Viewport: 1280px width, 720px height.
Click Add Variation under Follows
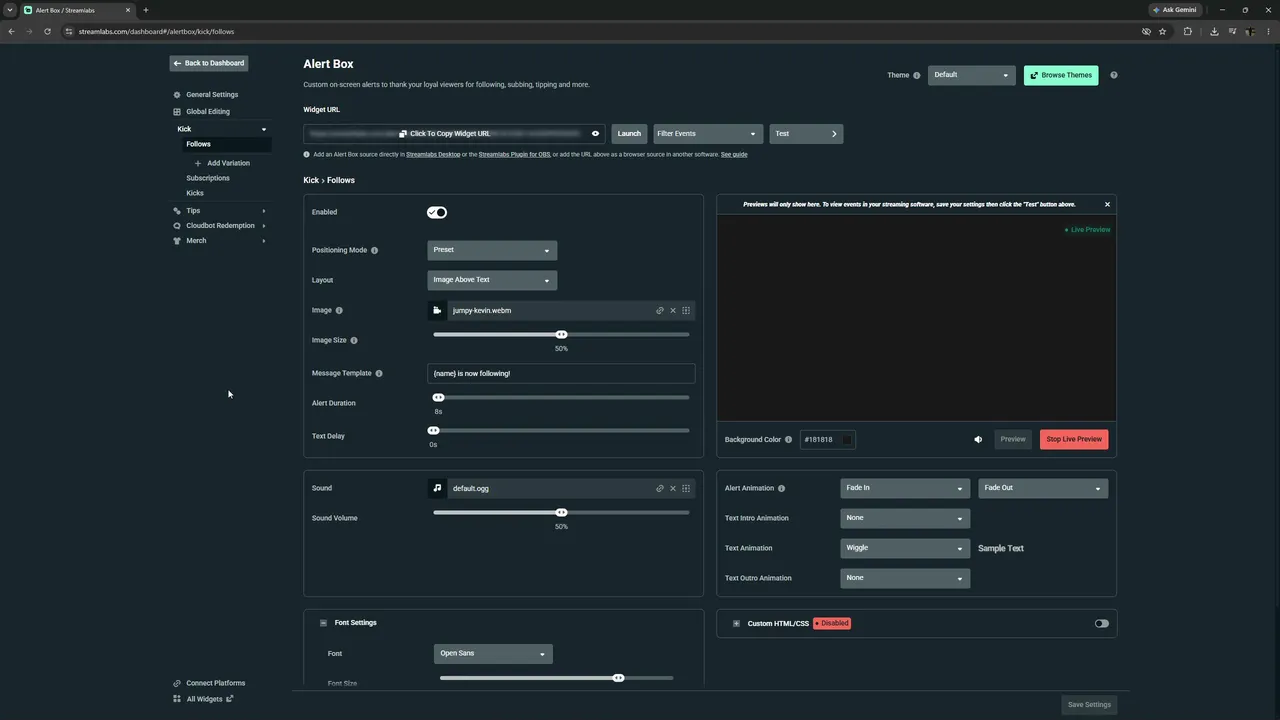222,163
